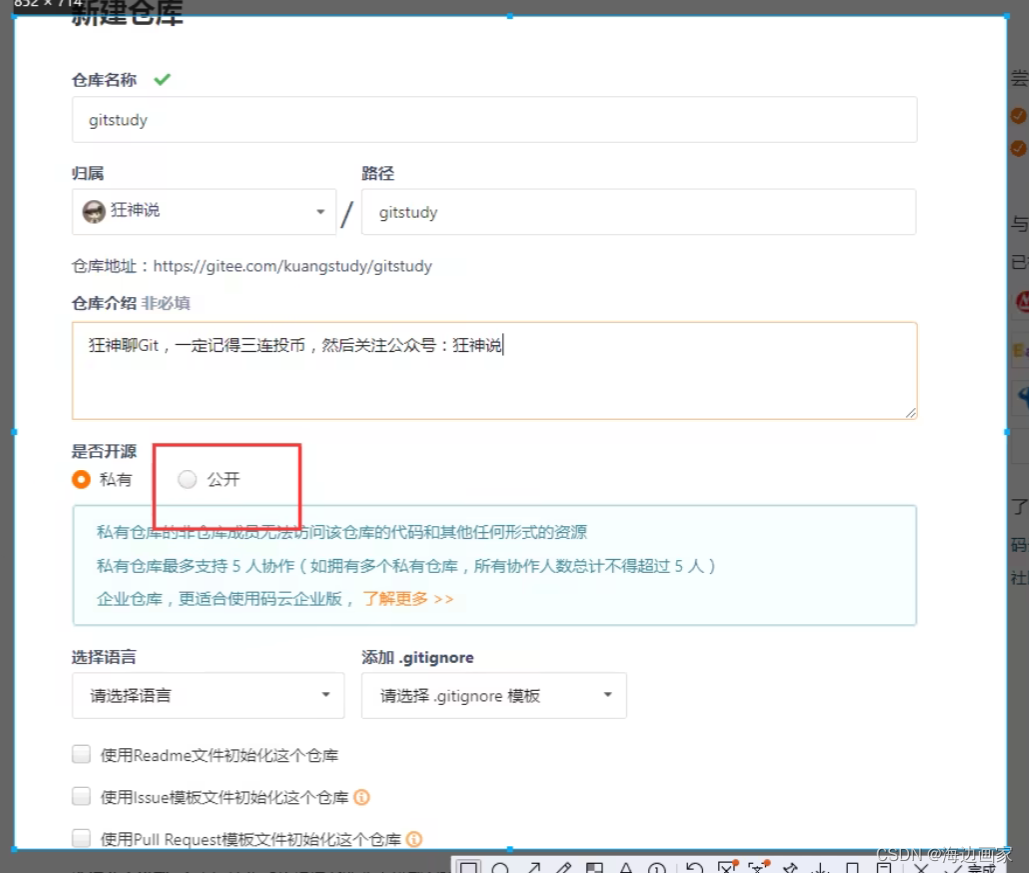Click the 仓库介绍 description text area
The image size is (1029, 873).
click(x=494, y=370)
